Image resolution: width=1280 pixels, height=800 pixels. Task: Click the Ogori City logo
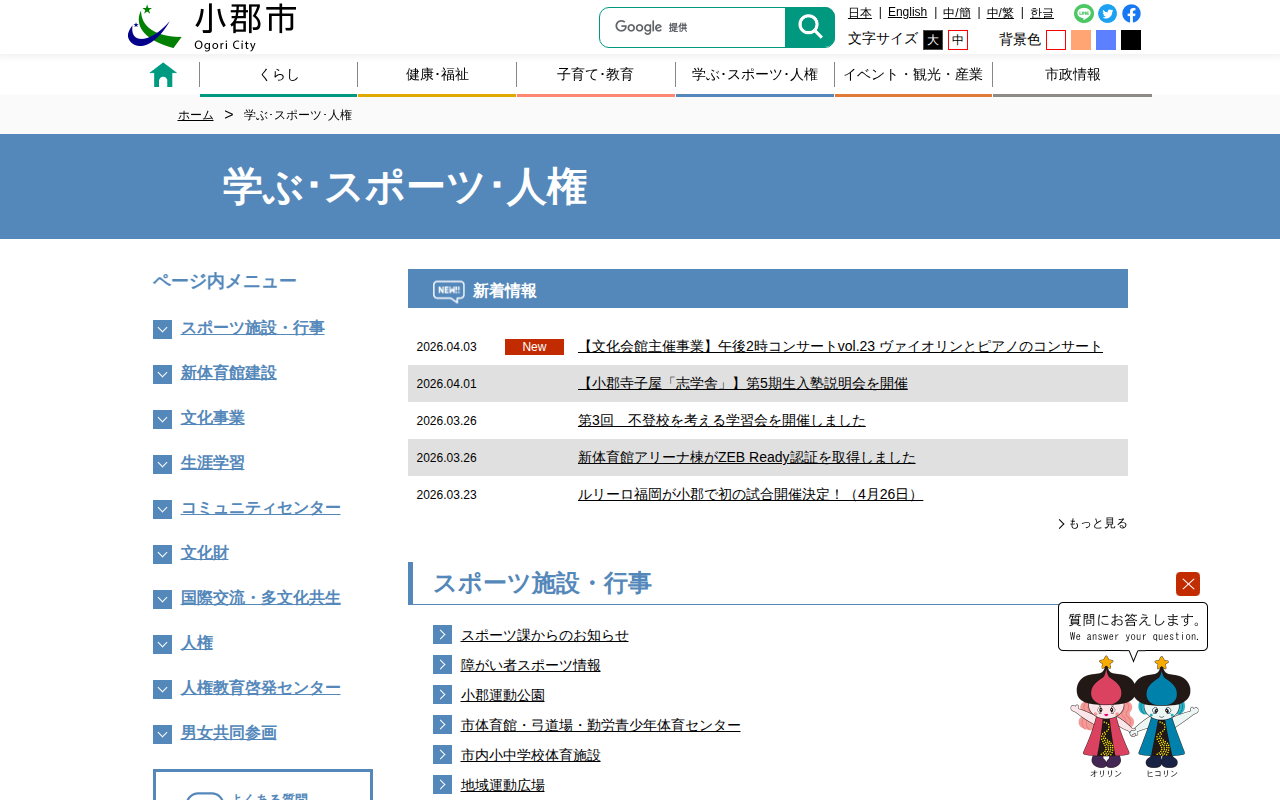(x=213, y=27)
